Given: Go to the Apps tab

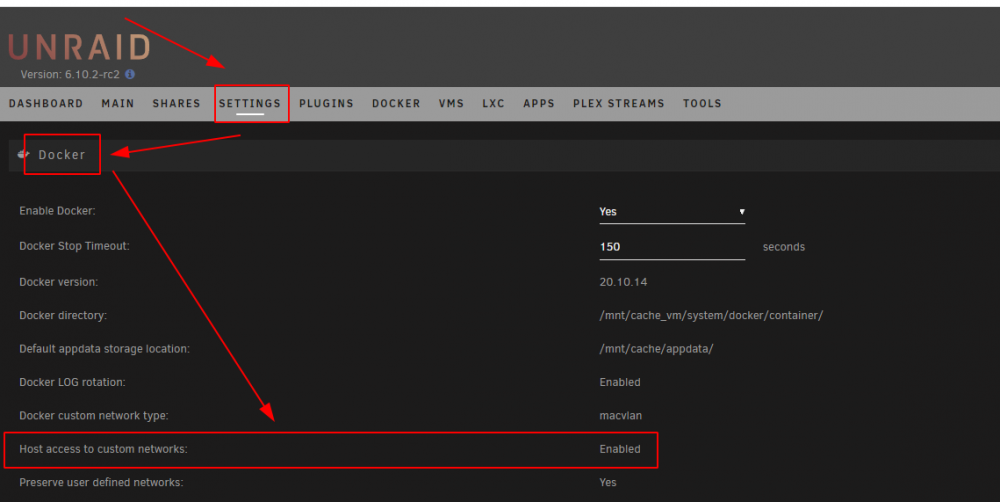Looking at the screenshot, I should [x=539, y=103].
